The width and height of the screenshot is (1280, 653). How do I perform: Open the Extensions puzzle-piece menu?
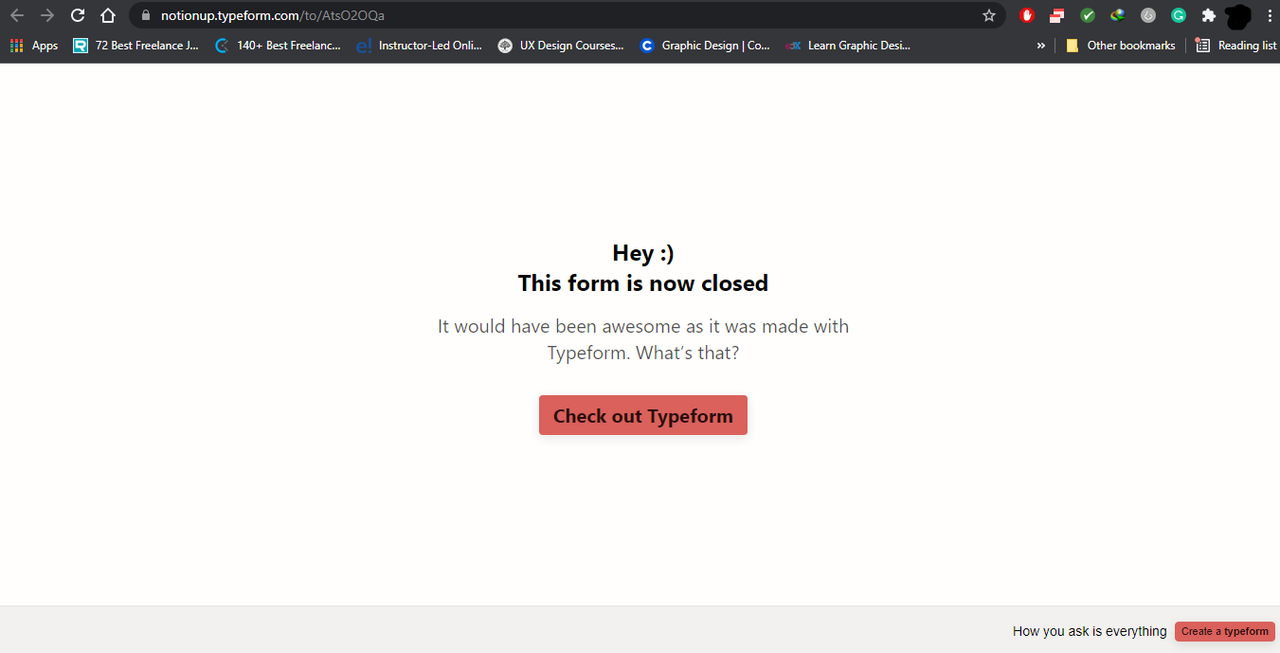pyautogui.click(x=1209, y=15)
